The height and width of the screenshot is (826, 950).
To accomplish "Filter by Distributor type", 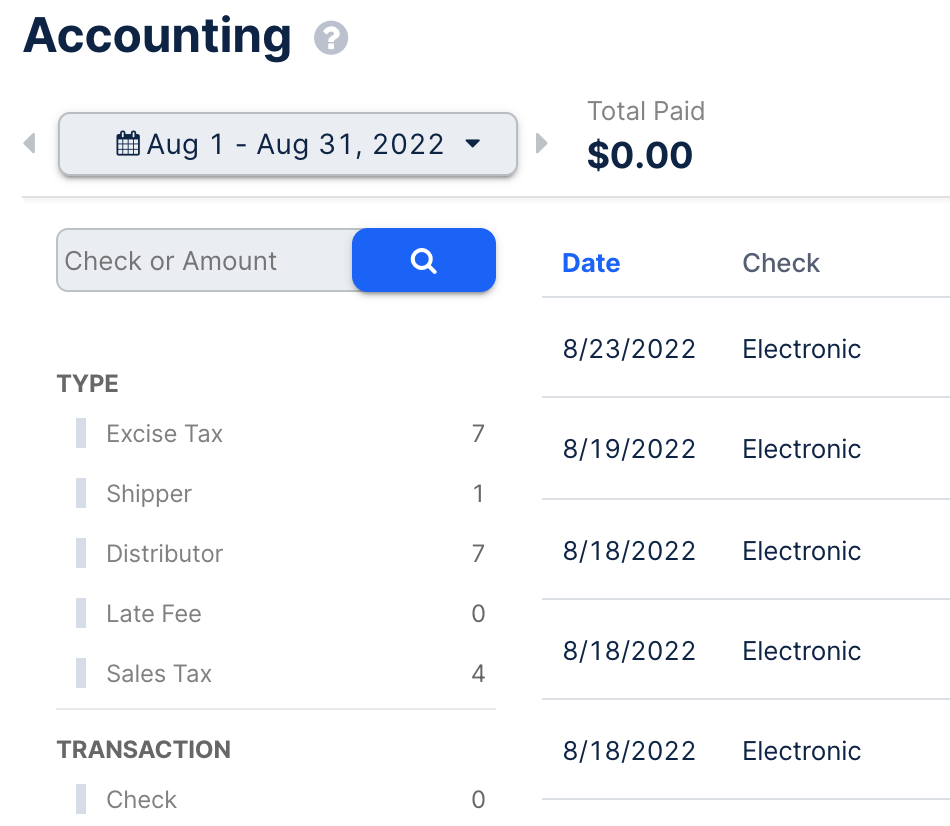I will click(165, 554).
